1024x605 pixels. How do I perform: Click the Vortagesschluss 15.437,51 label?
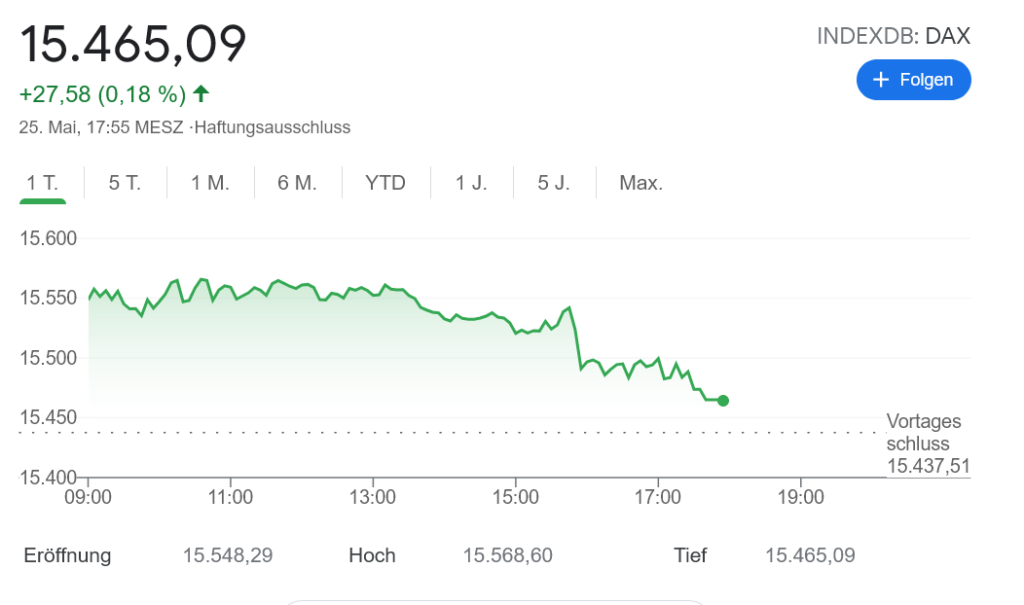[927, 444]
